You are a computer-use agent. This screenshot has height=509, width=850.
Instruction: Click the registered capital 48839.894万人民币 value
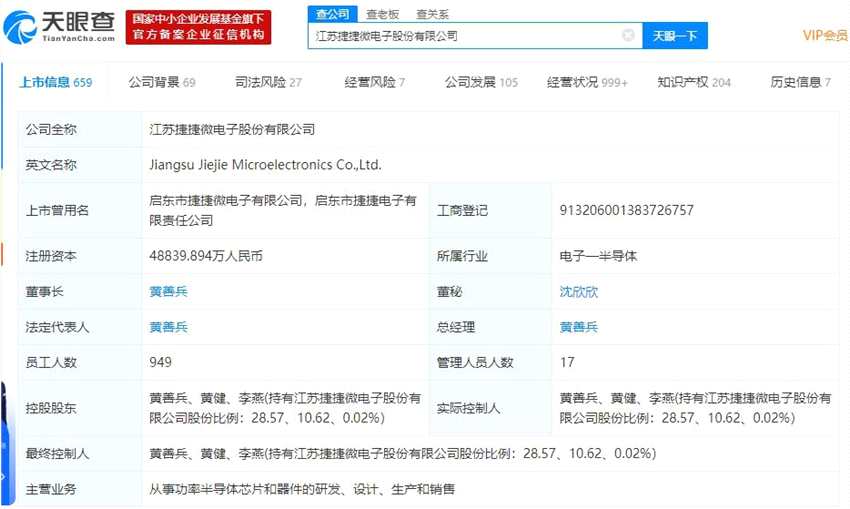coord(206,256)
